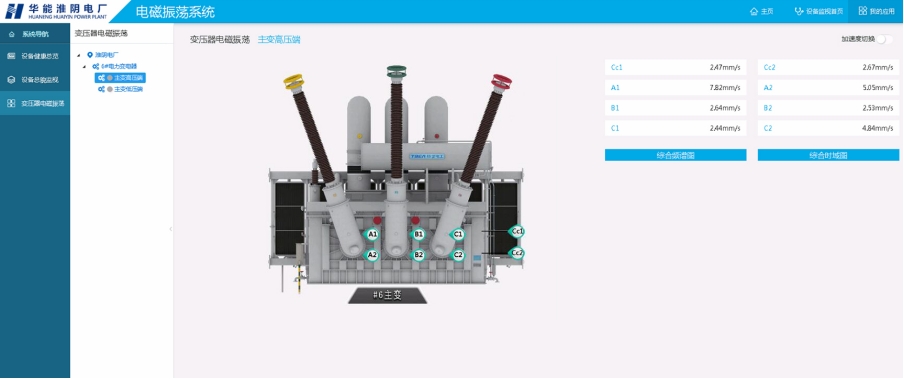The image size is (904, 379).
Task: Click the gear icon of the 6# transformer node
Action: coord(96,66)
